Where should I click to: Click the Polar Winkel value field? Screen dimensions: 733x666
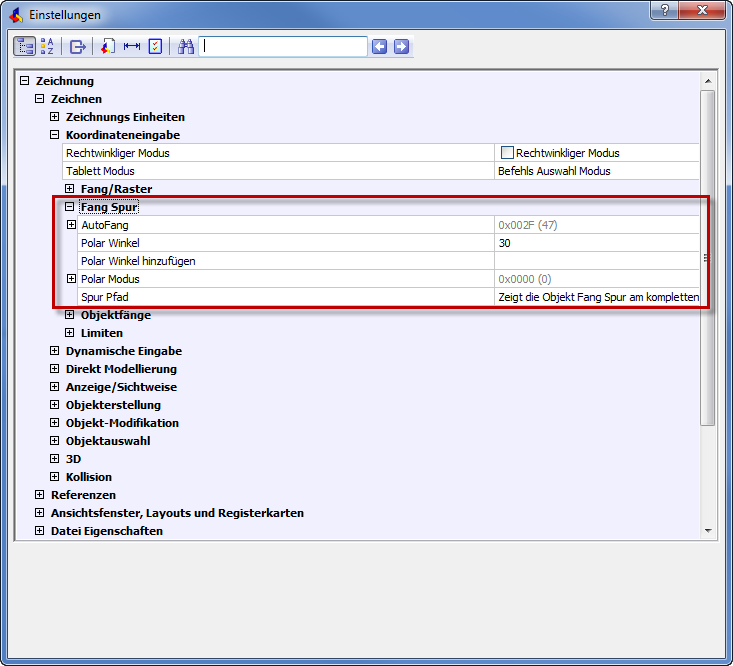point(596,243)
